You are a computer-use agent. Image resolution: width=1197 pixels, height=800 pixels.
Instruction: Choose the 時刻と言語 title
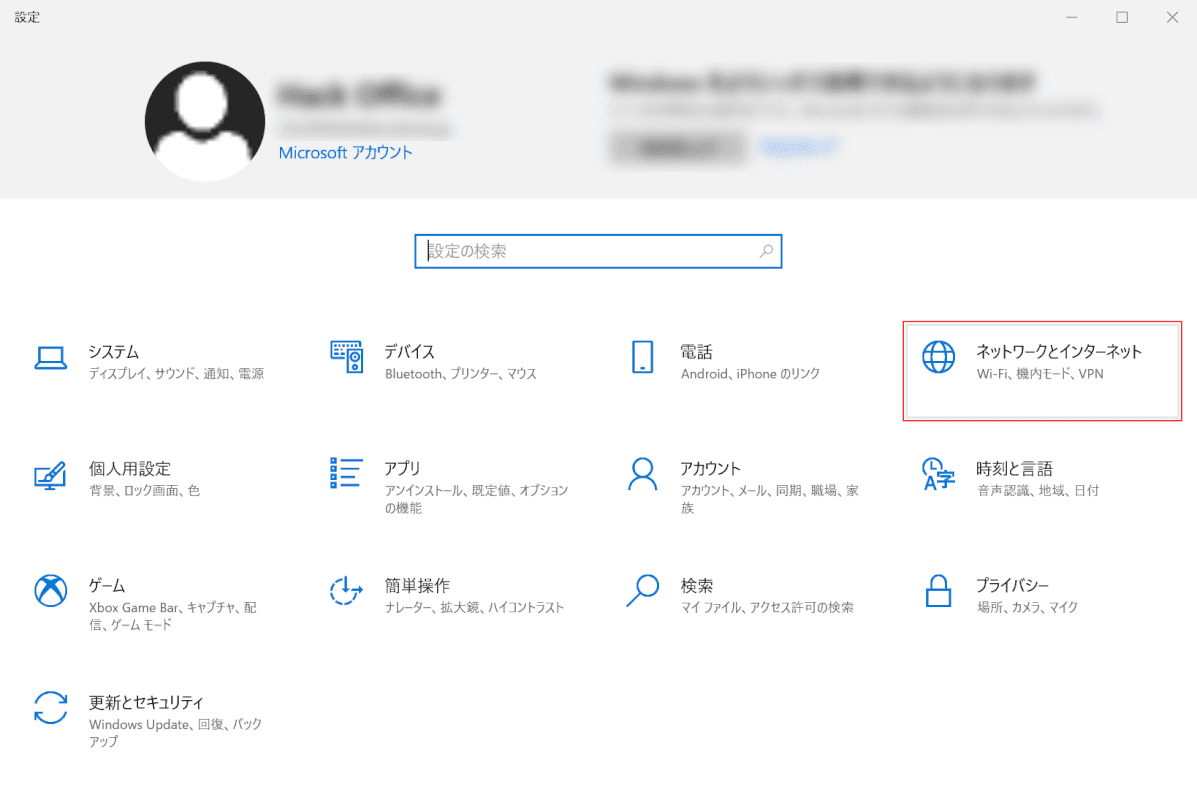1015,469
